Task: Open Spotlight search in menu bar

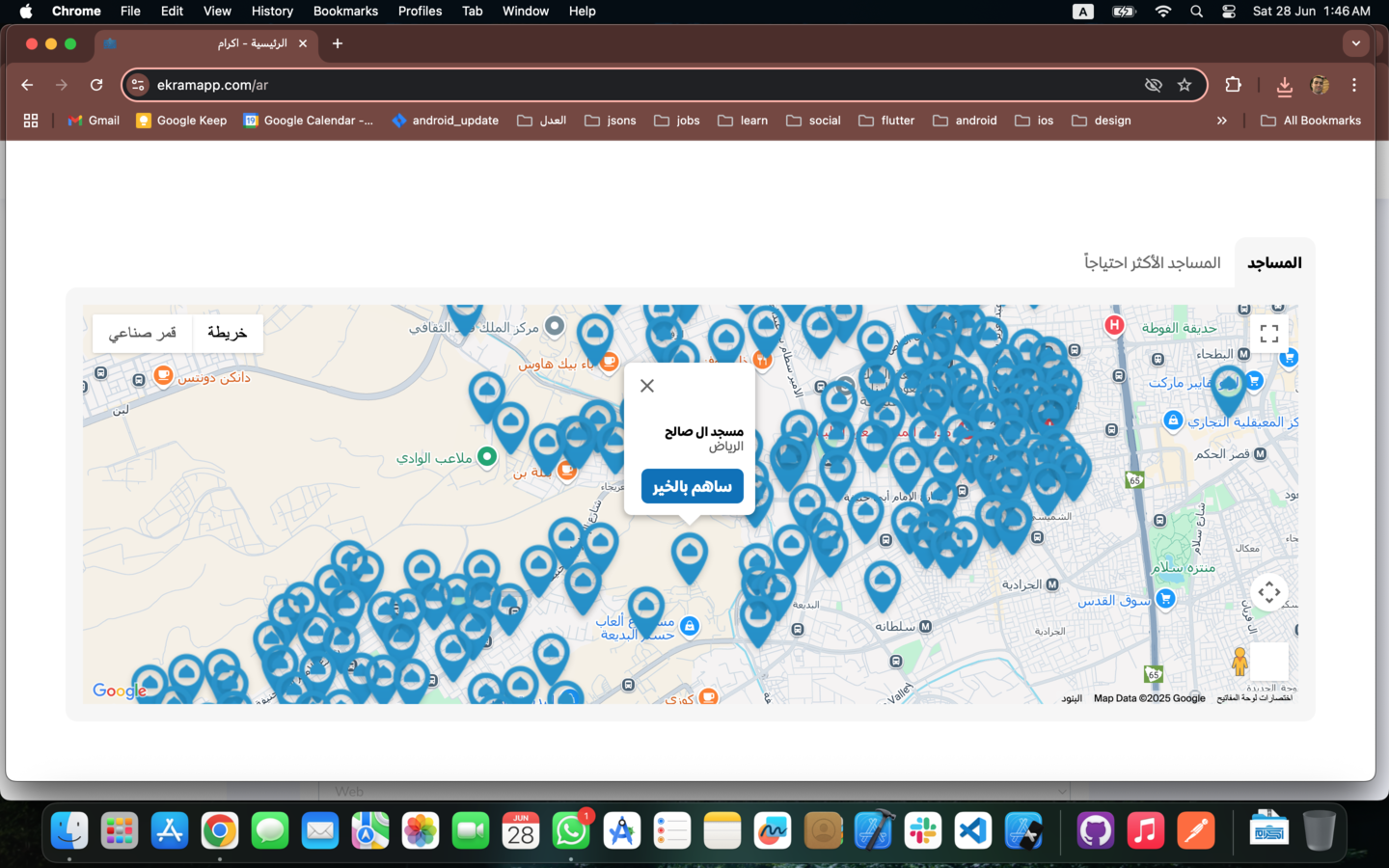Action: [x=1196, y=11]
